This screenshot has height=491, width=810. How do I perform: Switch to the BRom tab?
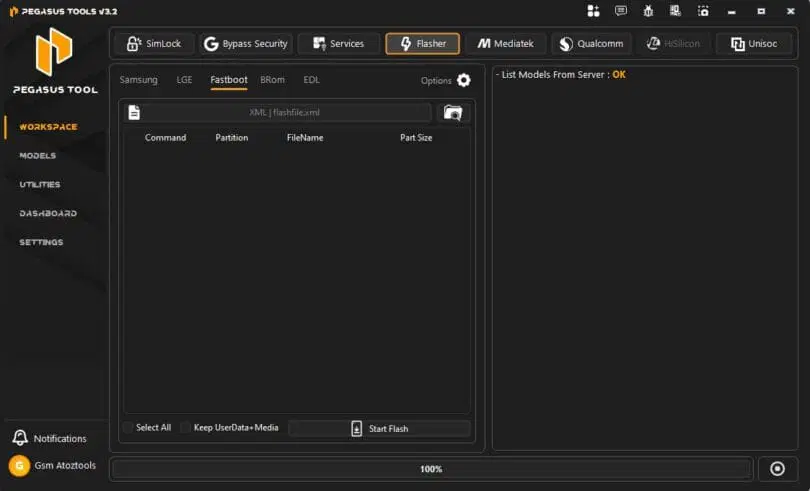coord(272,80)
